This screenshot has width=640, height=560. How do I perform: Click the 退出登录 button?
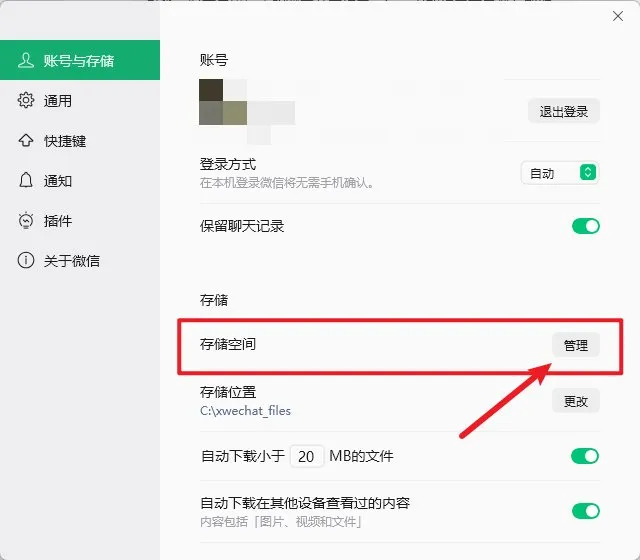click(x=564, y=111)
